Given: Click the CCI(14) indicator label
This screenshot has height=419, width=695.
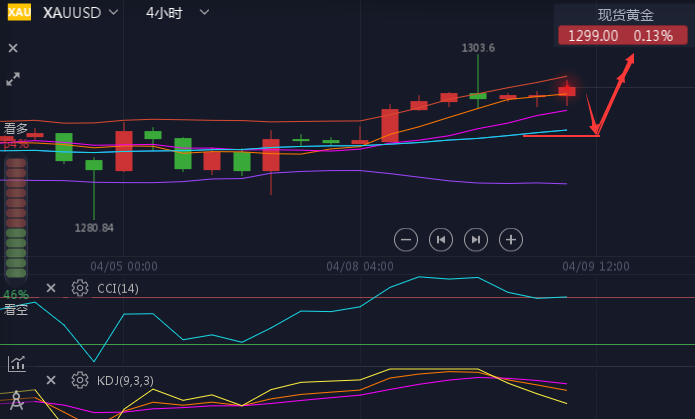Looking at the screenshot, I should click(x=118, y=289).
